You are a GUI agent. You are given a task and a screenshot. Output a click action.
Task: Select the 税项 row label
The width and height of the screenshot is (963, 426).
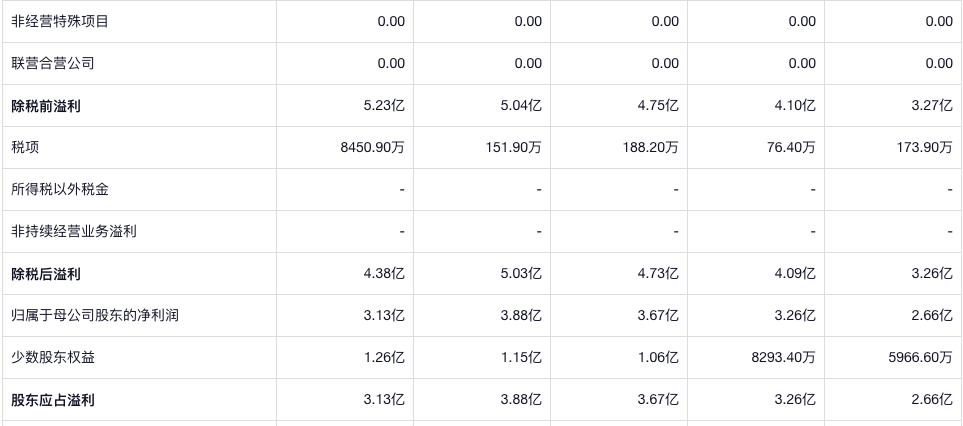(25, 147)
